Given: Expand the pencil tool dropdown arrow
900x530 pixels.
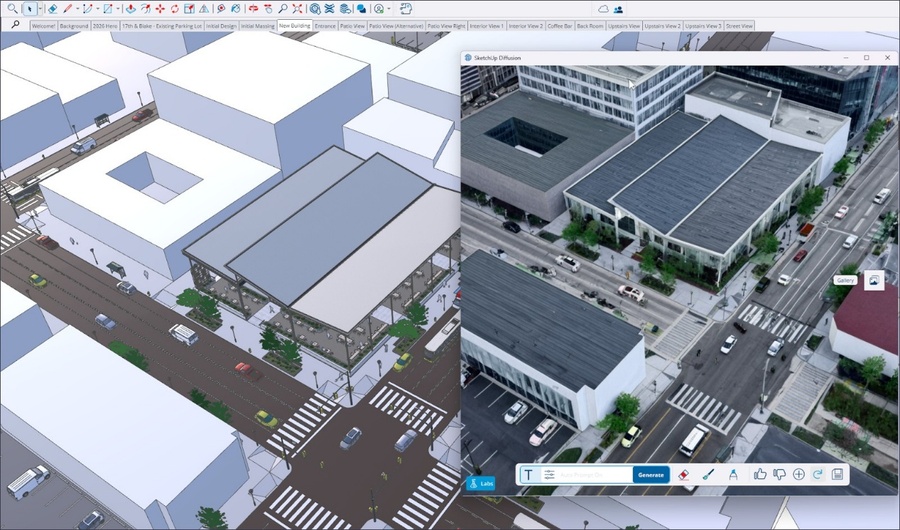Looking at the screenshot, I should pyautogui.click(x=79, y=8).
